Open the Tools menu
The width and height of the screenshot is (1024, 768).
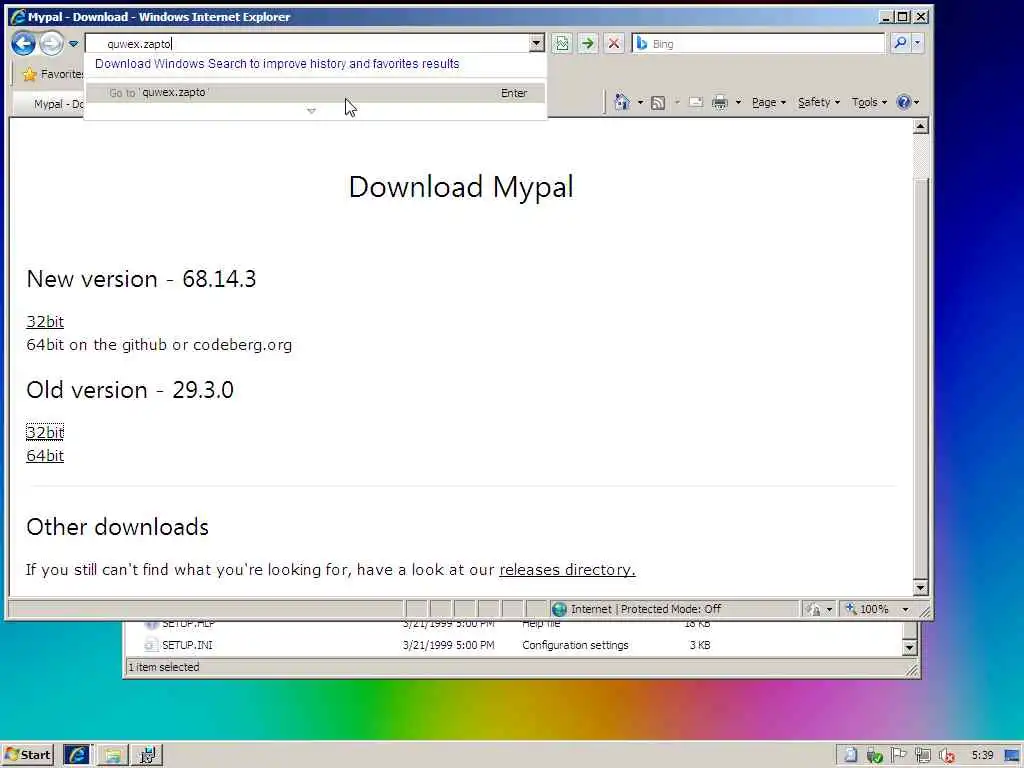(x=869, y=103)
